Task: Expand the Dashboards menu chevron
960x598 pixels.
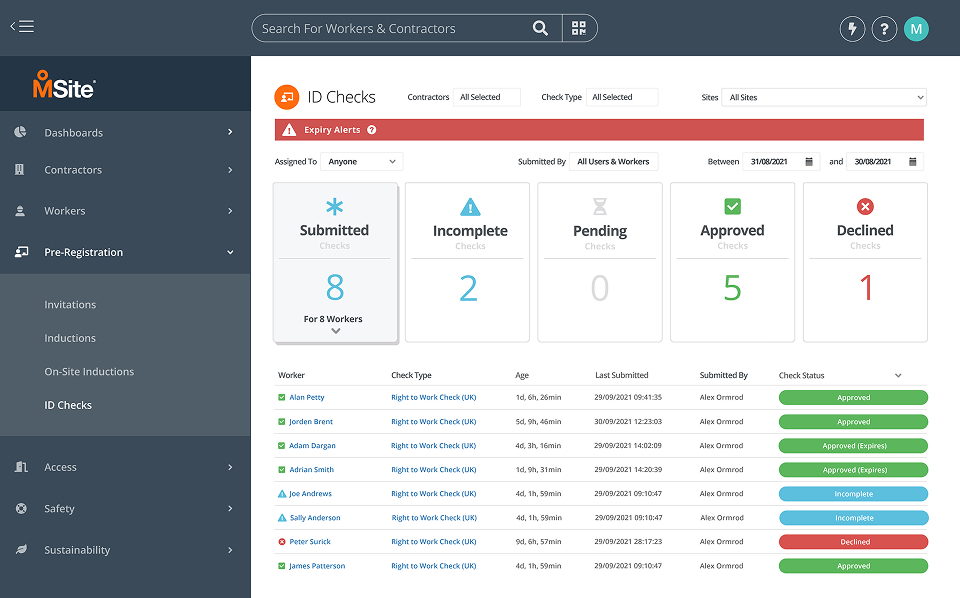Action: (230, 132)
